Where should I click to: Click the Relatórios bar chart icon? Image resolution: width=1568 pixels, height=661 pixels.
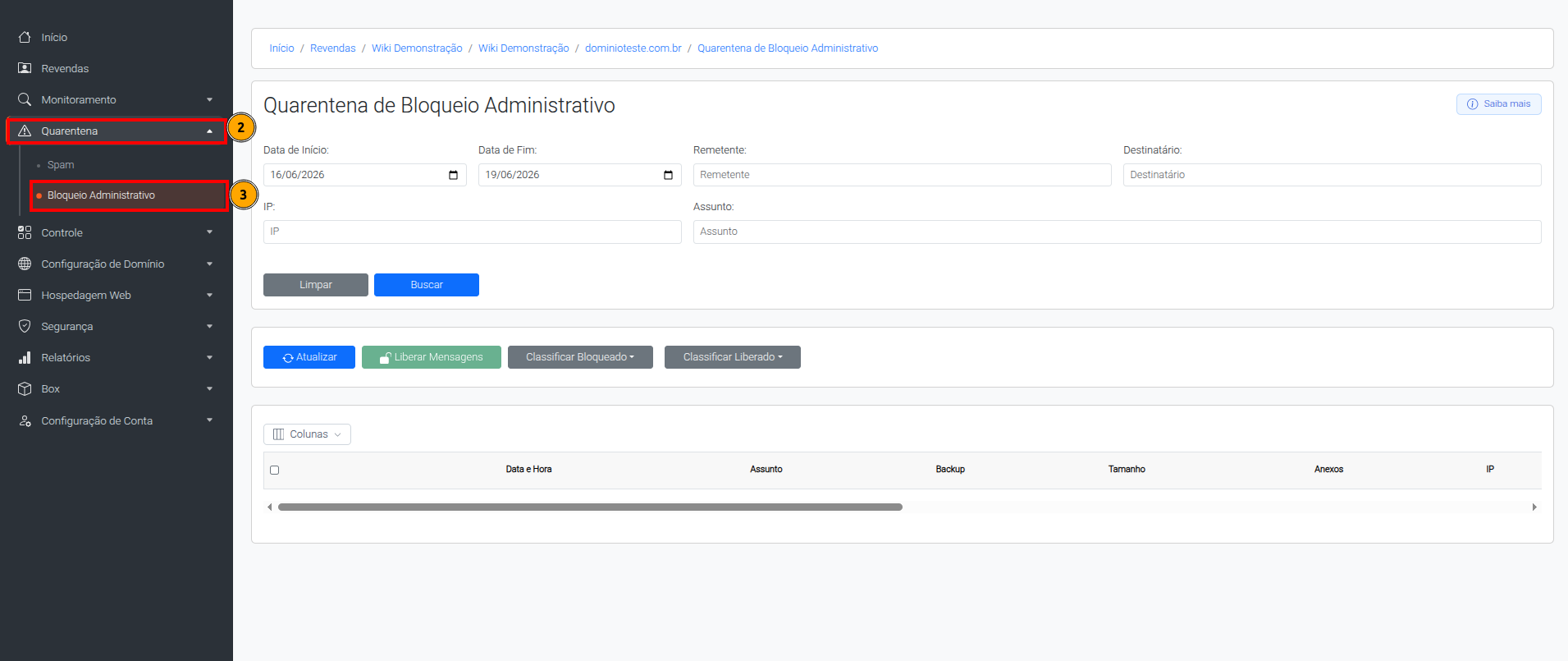tap(25, 357)
